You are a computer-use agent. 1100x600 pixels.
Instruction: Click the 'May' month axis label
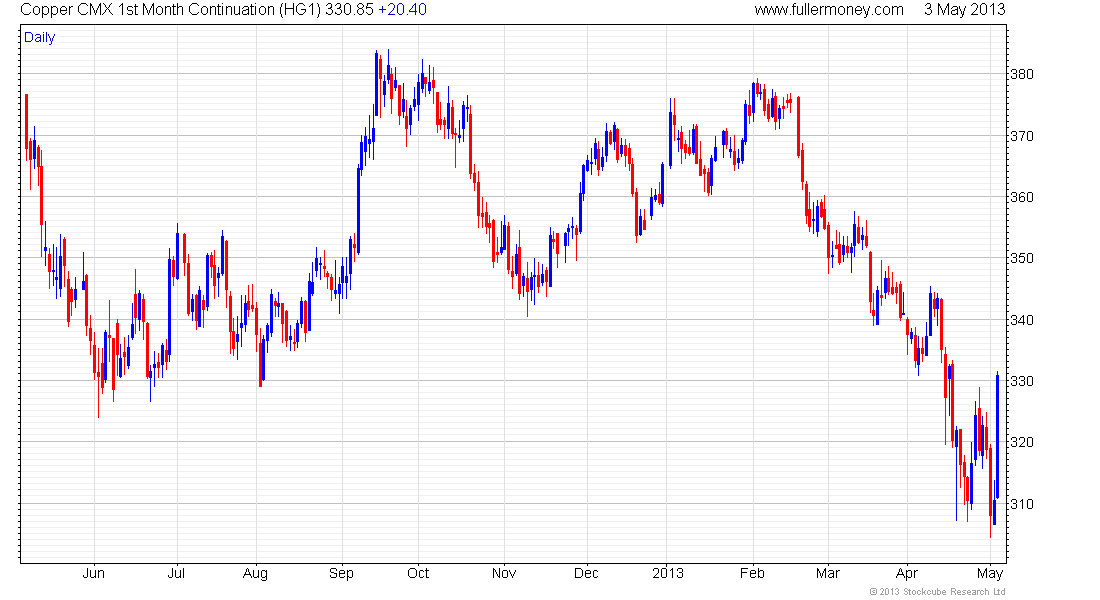pyautogui.click(x=990, y=574)
